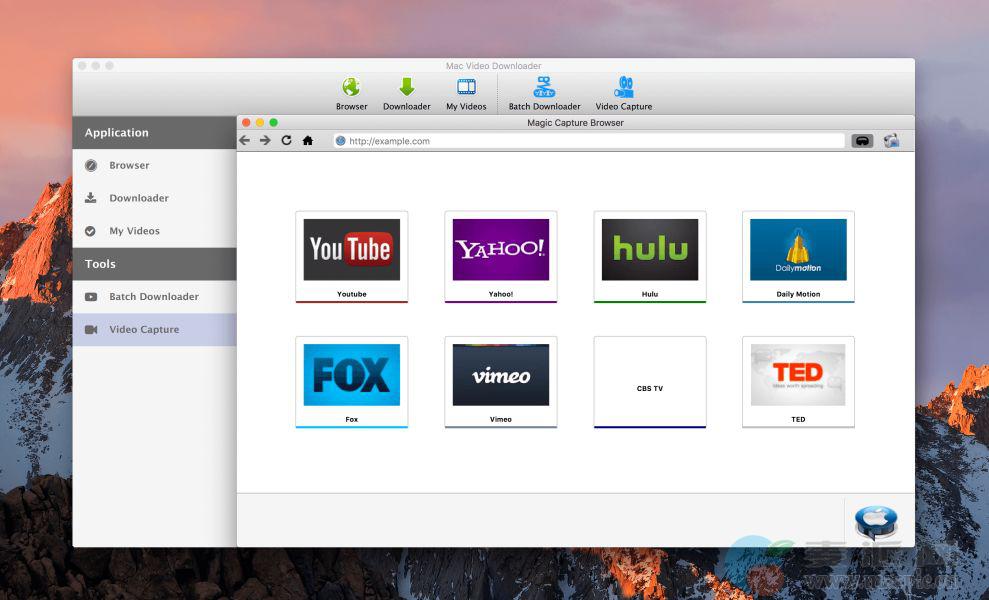
Task: Click the http://example.com address field
Action: 590,141
